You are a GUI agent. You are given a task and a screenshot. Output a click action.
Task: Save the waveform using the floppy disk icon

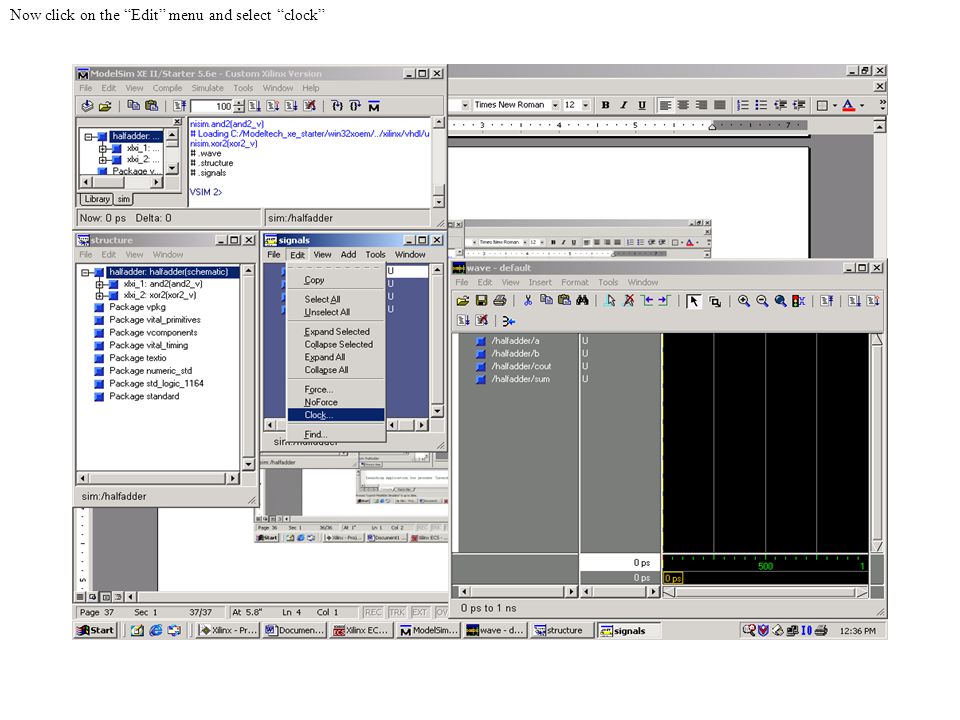tap(481, 301)
